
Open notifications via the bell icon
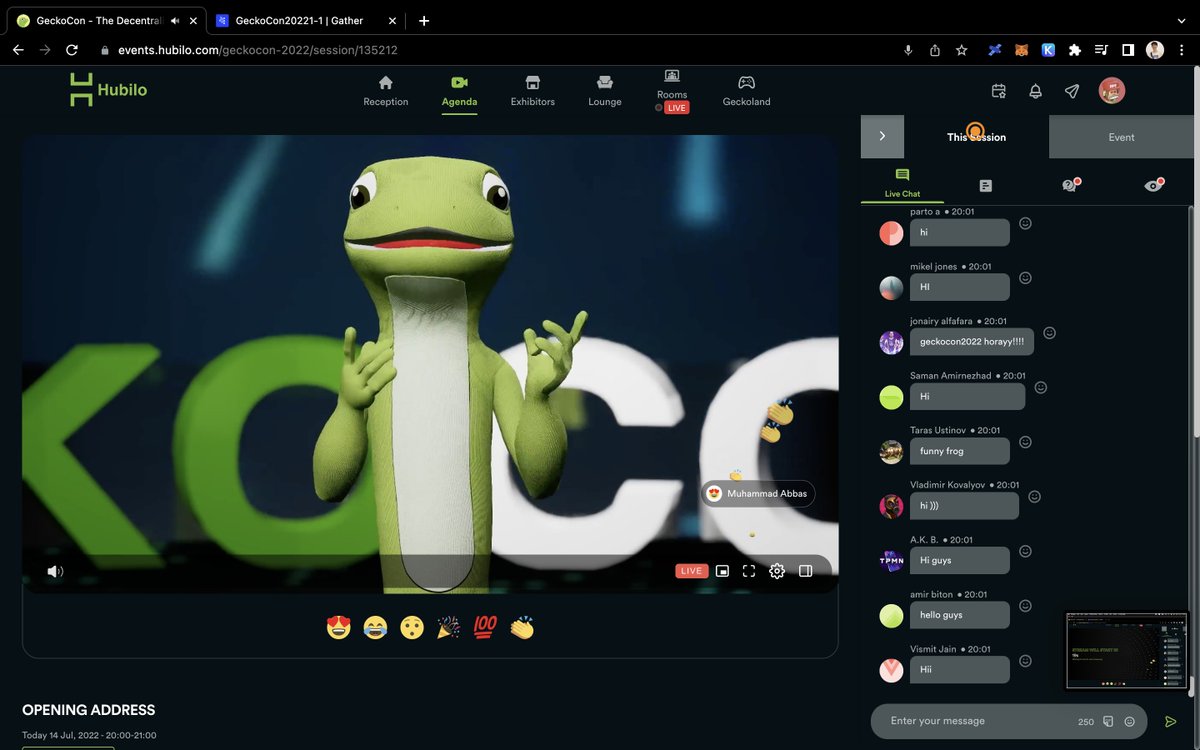[1035, 91]
